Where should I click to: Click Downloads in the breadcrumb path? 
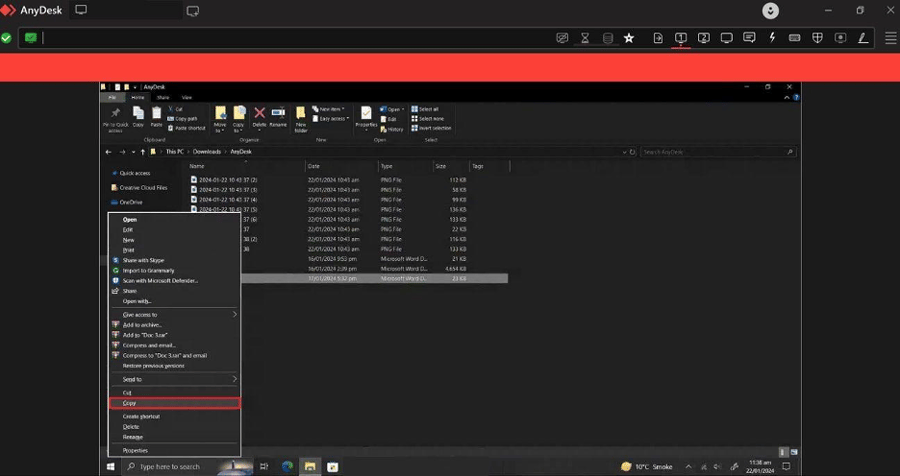[x=207, y=152]
